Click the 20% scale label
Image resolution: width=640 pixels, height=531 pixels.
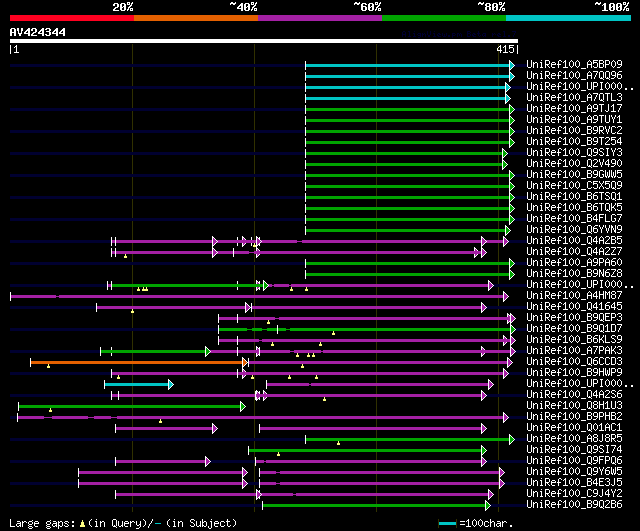tap(123, 7)
